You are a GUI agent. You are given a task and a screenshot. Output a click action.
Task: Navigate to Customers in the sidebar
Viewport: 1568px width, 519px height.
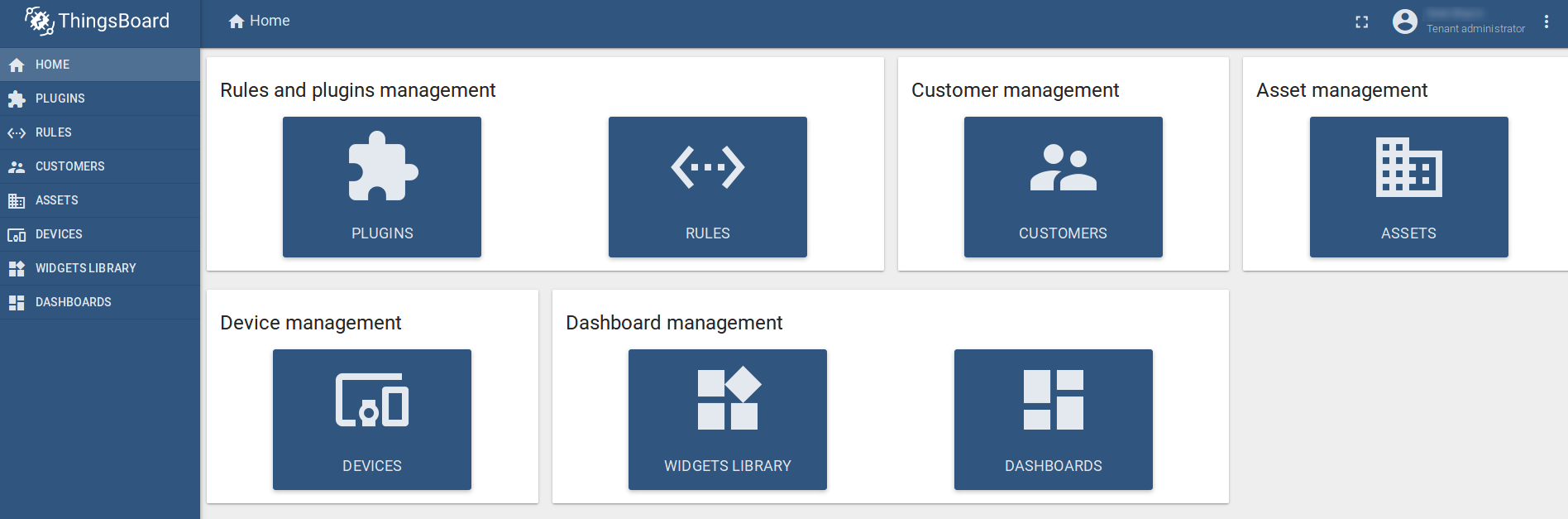(69, 166)
